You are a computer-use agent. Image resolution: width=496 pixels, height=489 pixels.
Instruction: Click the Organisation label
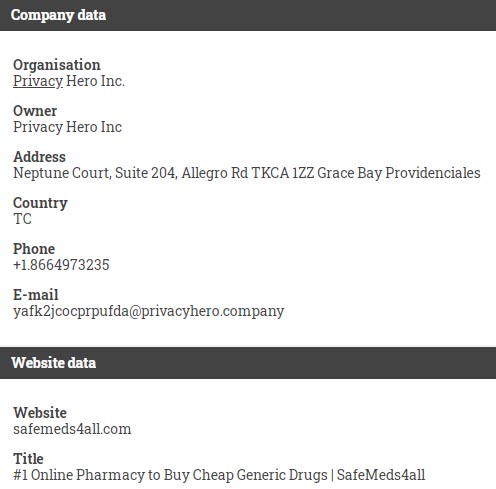57,65
